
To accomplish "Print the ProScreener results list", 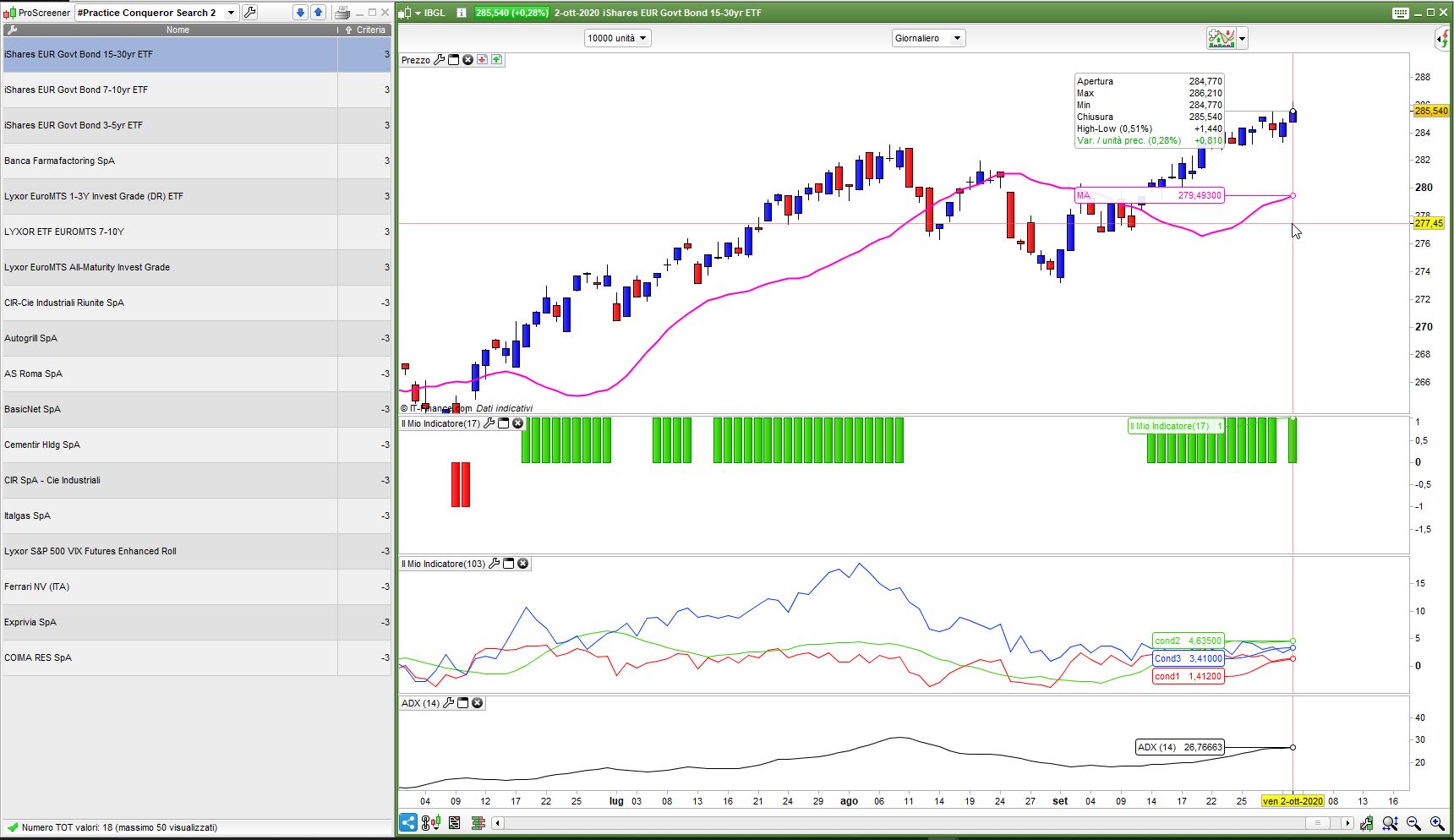I will click(x=342, y=13).
